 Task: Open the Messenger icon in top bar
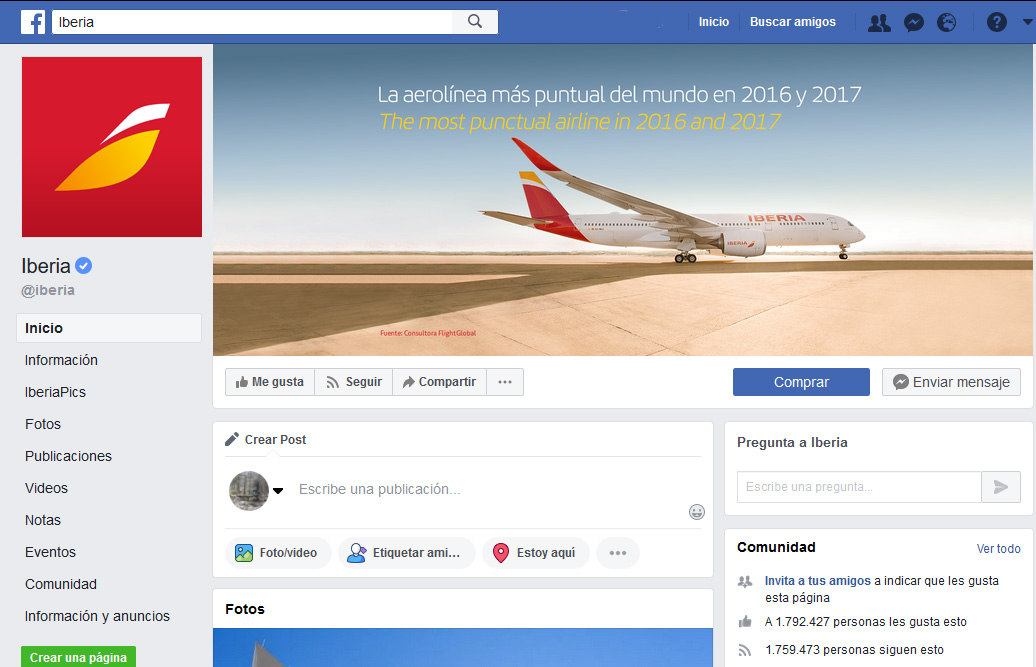(x=914, y=22)
